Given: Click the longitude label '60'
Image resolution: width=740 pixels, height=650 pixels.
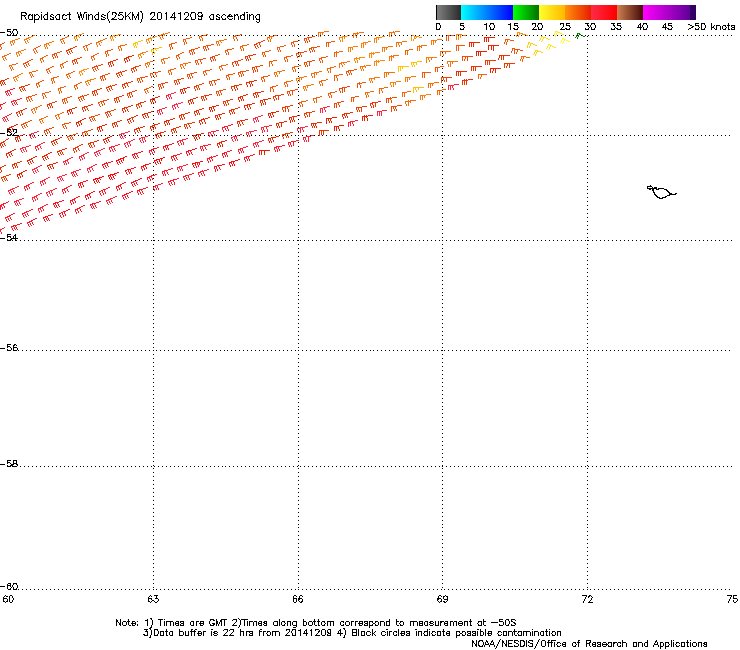Looking at the screenshot, I should (x=8, y=599).
